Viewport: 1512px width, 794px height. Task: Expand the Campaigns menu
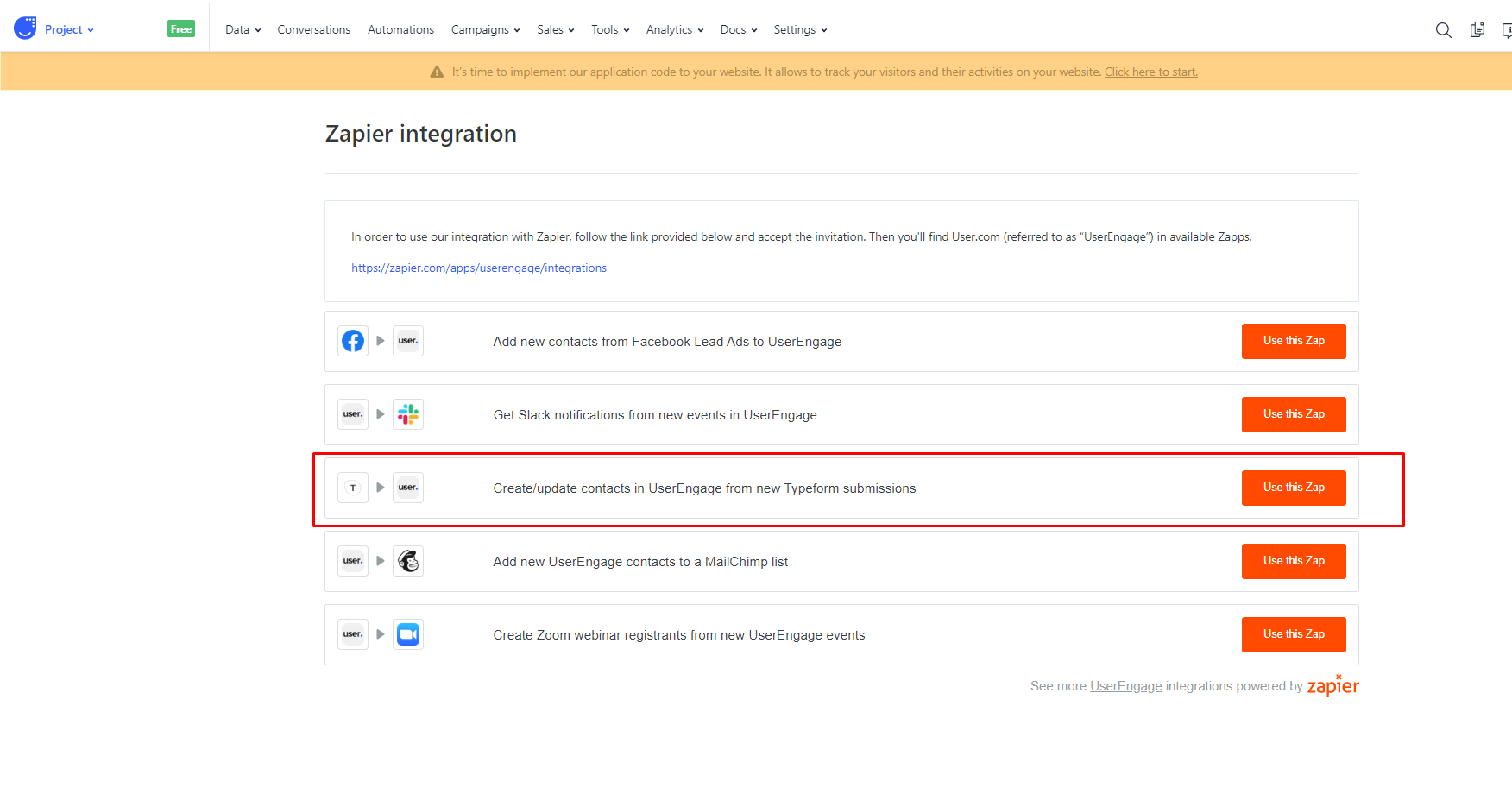pos(485,29)
